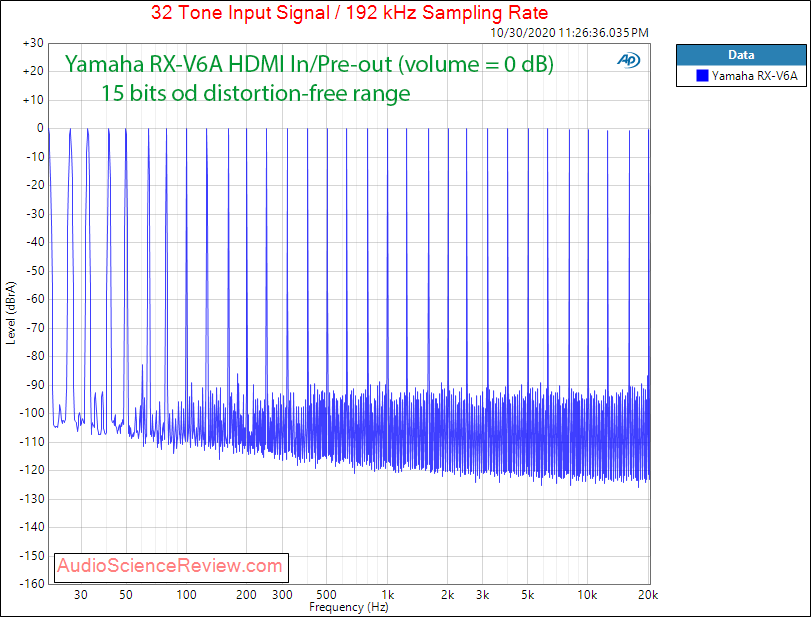The width and height of the screenshot is (811, 617).
Task: Select the -130 level axis label
Action: pyautogui.click(x=33, y=499)
